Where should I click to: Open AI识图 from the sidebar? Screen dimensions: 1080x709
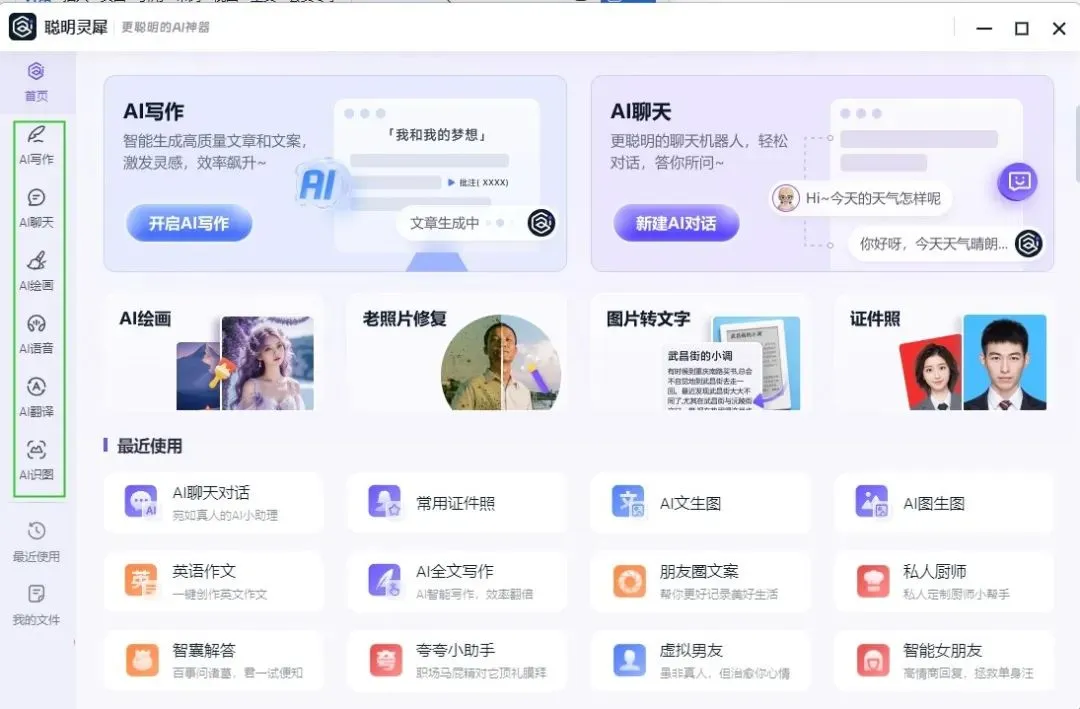coord(37,458)
